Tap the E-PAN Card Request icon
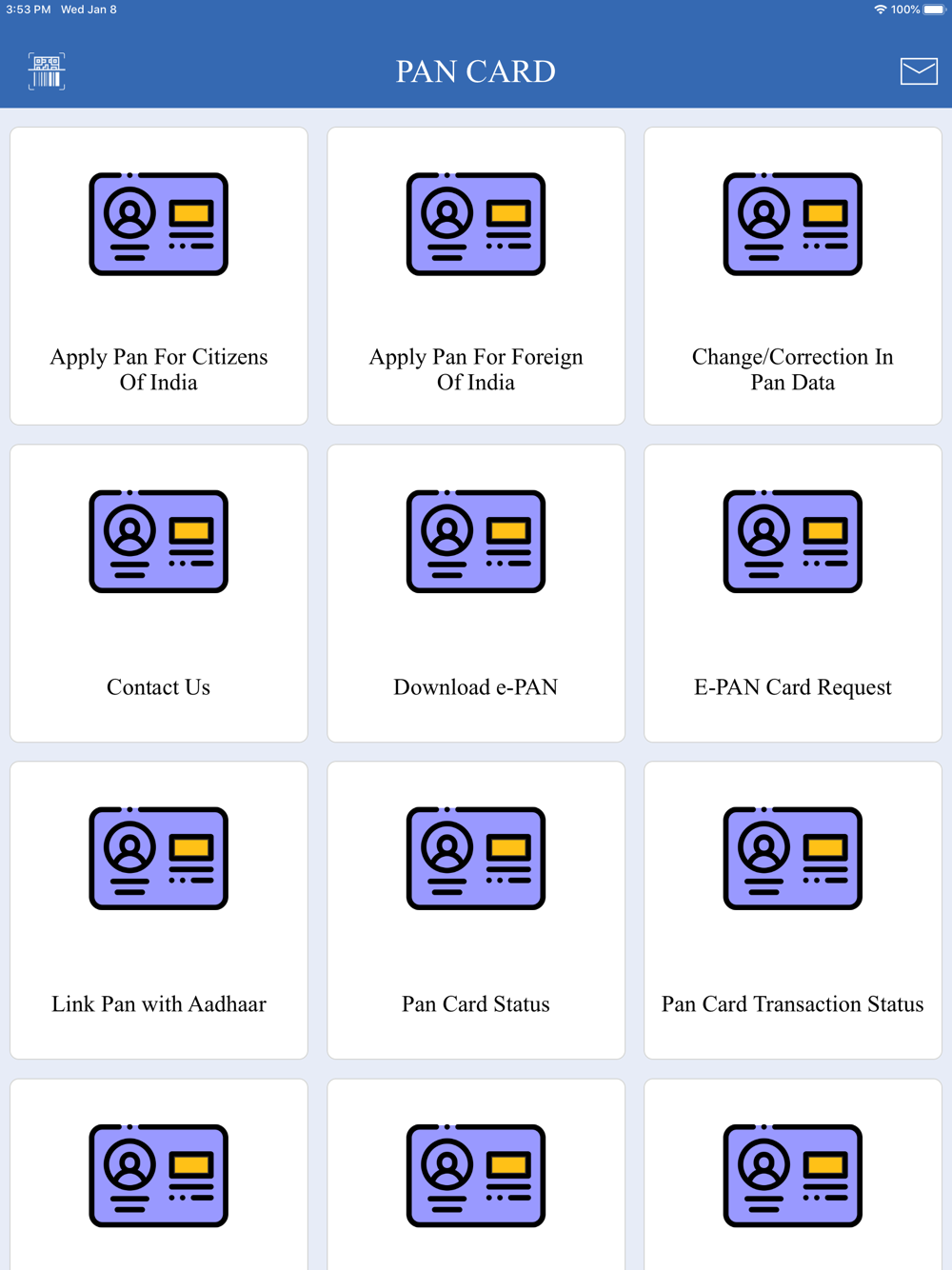952x1270 pixels. tap(793, 541)
